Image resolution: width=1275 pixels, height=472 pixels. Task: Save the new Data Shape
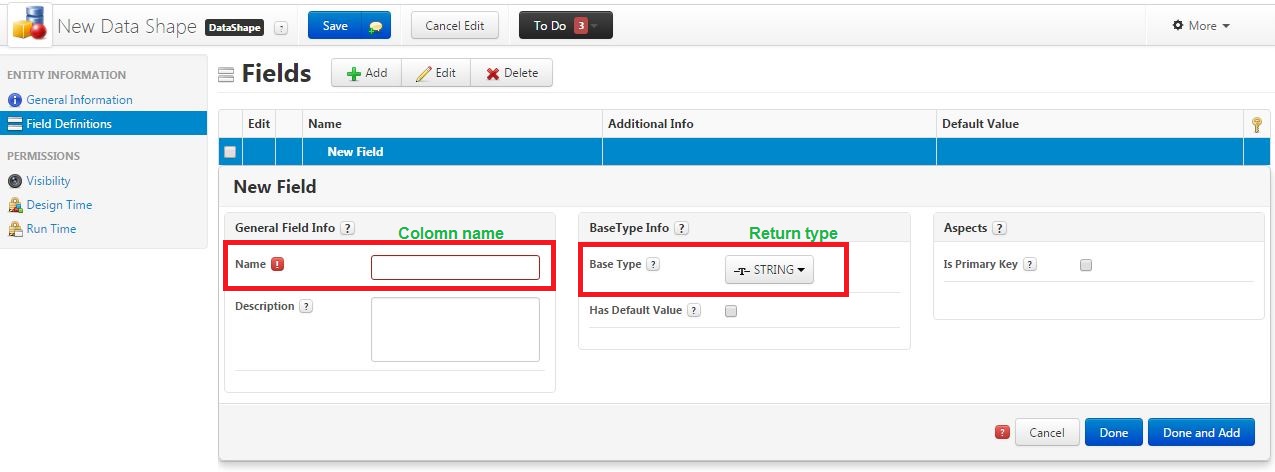coord(349,26)
